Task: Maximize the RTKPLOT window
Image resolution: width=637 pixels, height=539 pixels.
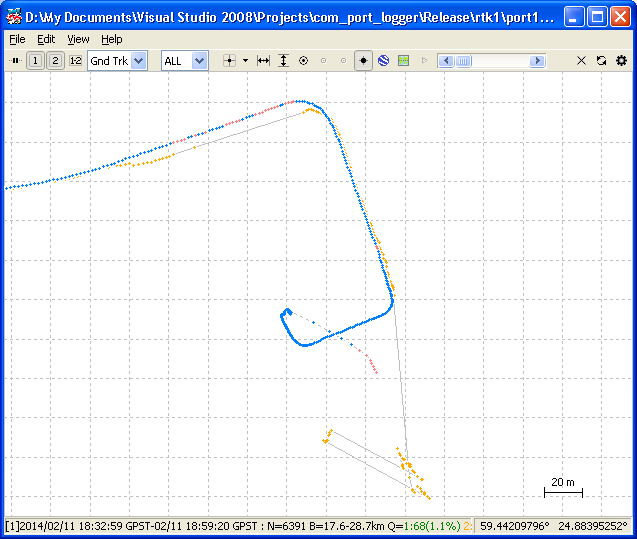Action: point(597,17)
